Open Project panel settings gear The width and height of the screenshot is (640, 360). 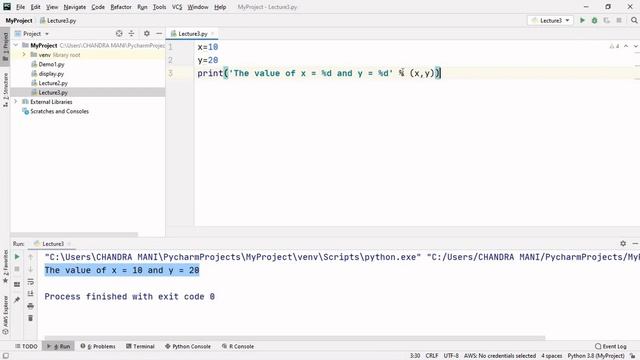click(x=147, y=33)
